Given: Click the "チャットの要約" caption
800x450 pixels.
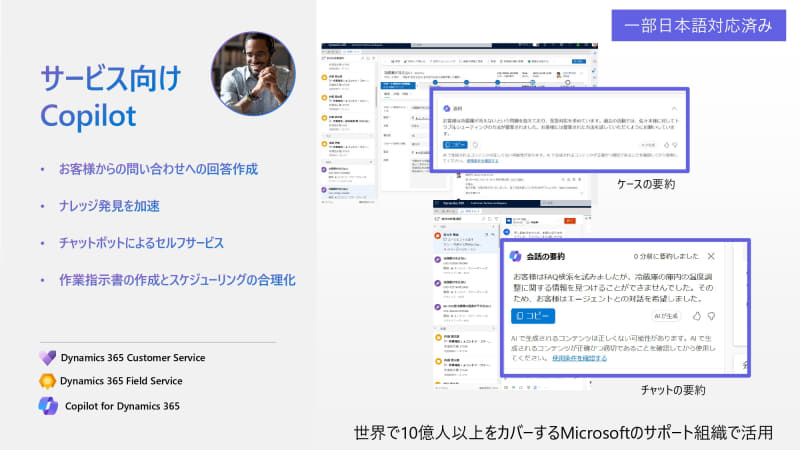Looking at the screenshot, I should [673, 390].
